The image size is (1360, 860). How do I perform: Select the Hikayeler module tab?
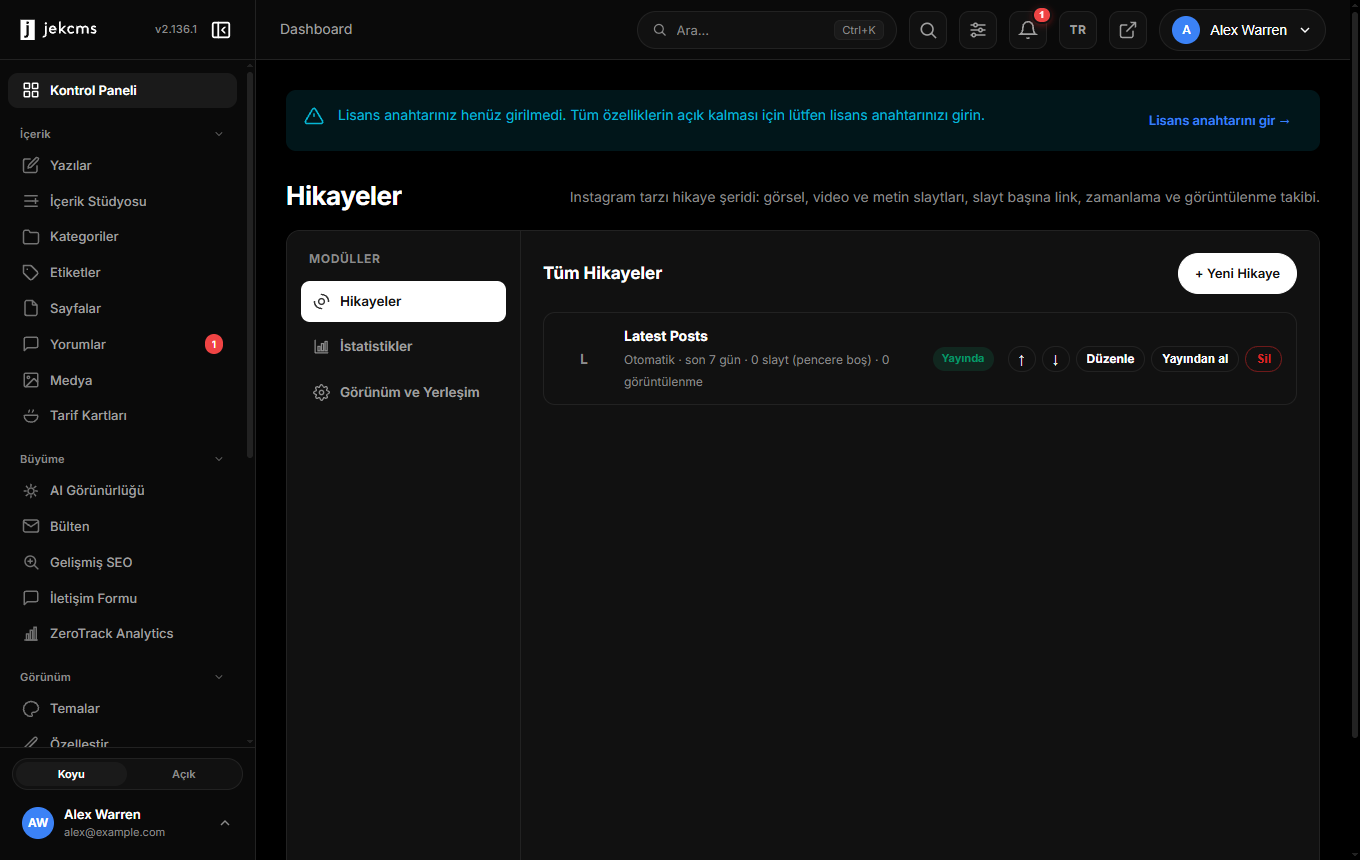[x=403, y=301]
